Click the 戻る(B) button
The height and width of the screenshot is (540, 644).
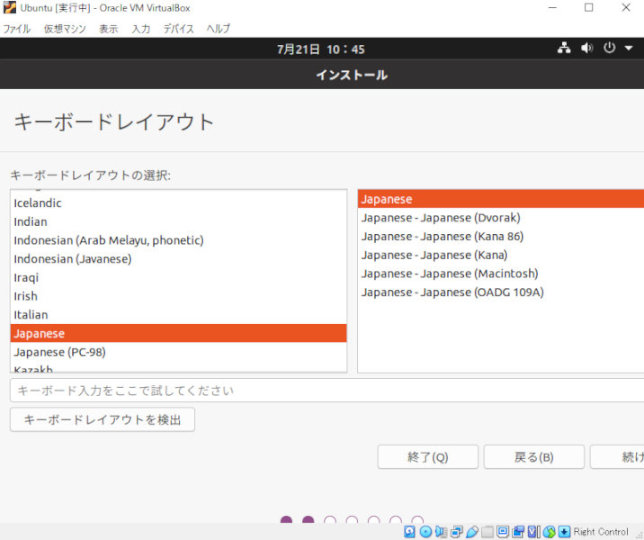click(534, 457)
